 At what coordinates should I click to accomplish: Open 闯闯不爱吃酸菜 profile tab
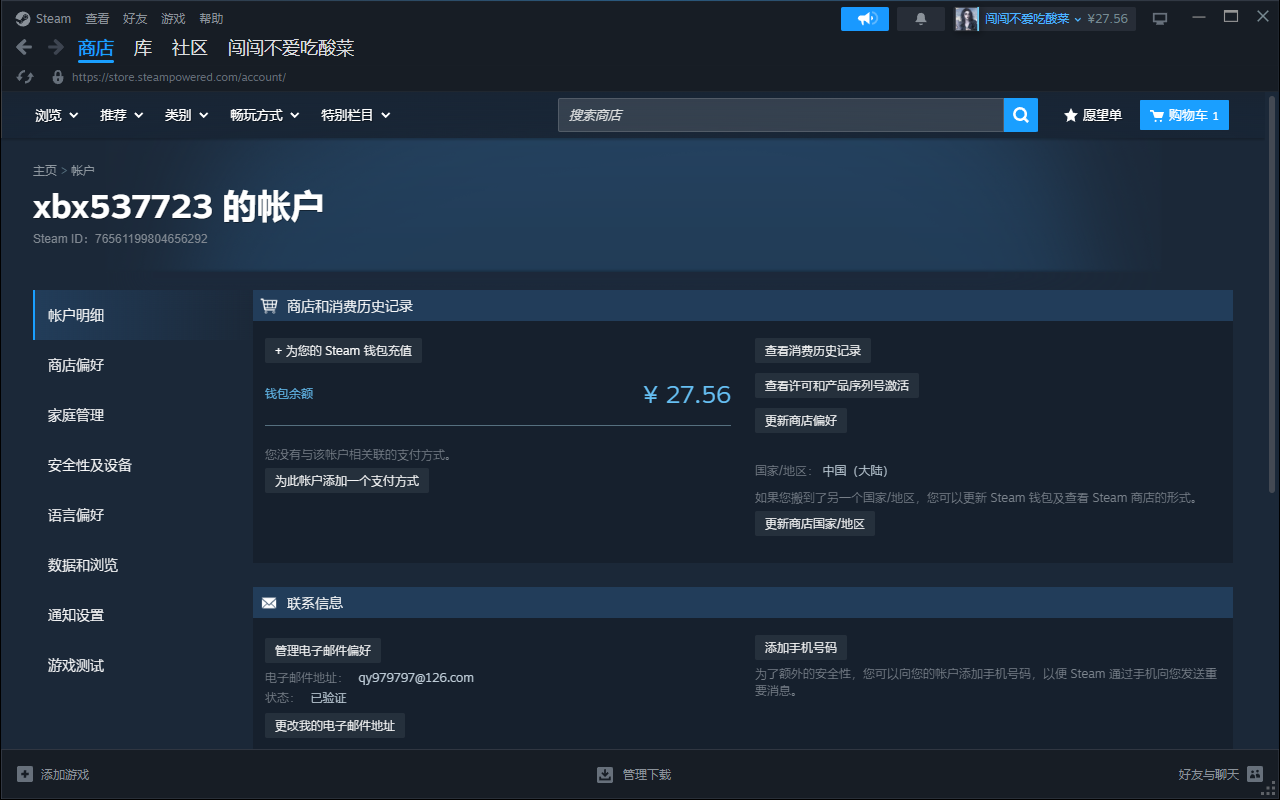pyautogui.click(x=291, y=48)
